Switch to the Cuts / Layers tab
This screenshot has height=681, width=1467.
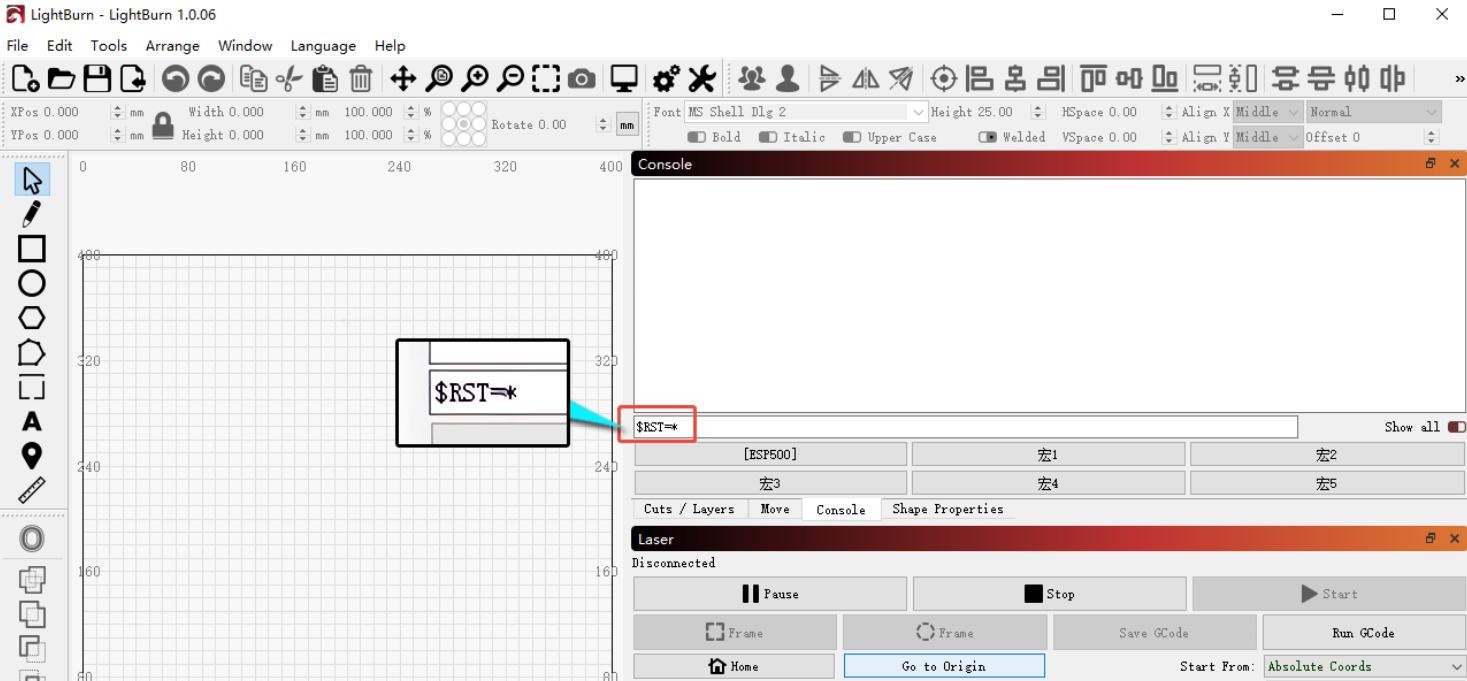pyautogui.click(x=689, y=509)
